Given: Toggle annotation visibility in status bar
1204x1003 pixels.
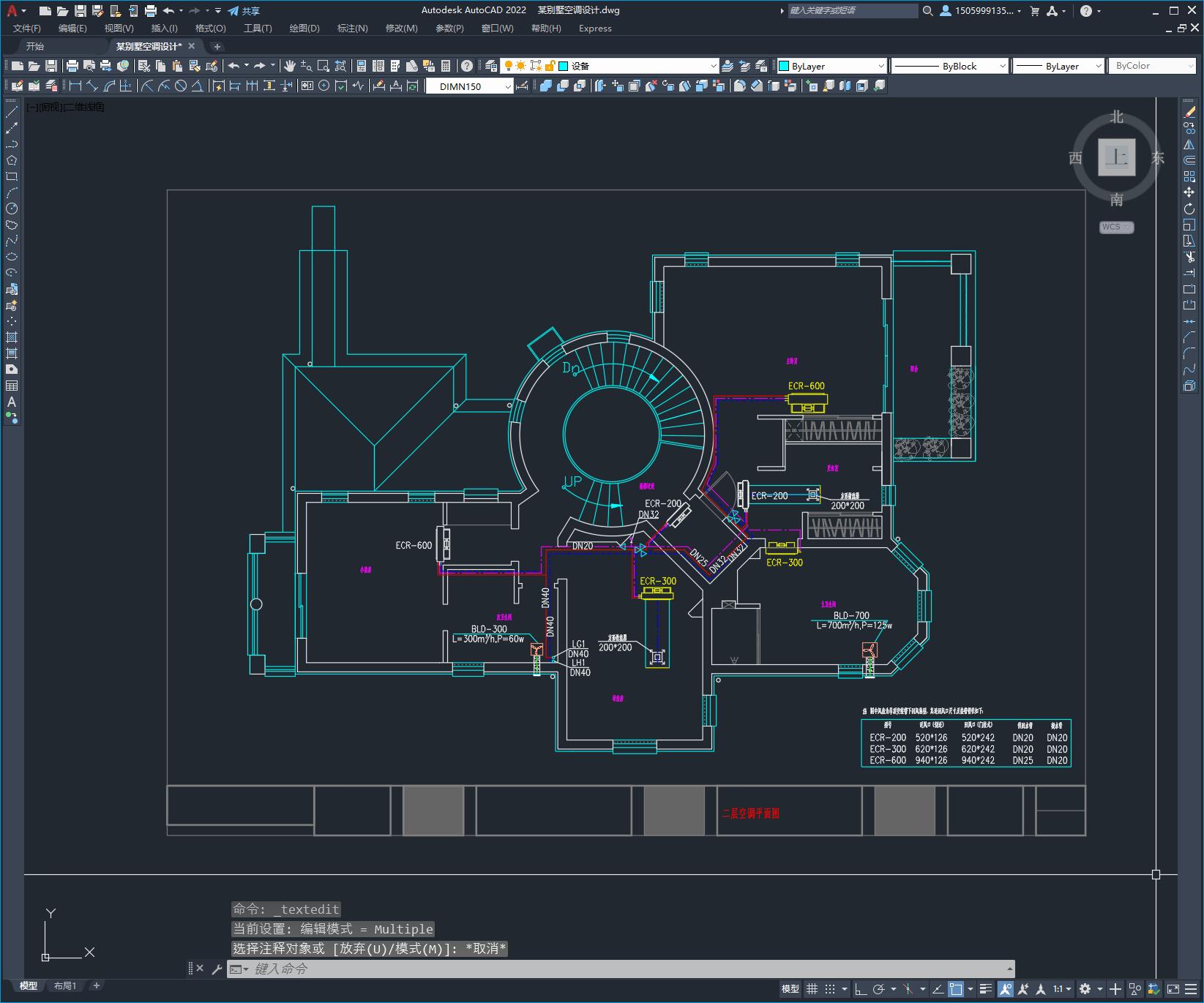Looking at the screenshot, I should coord(1006,989).
